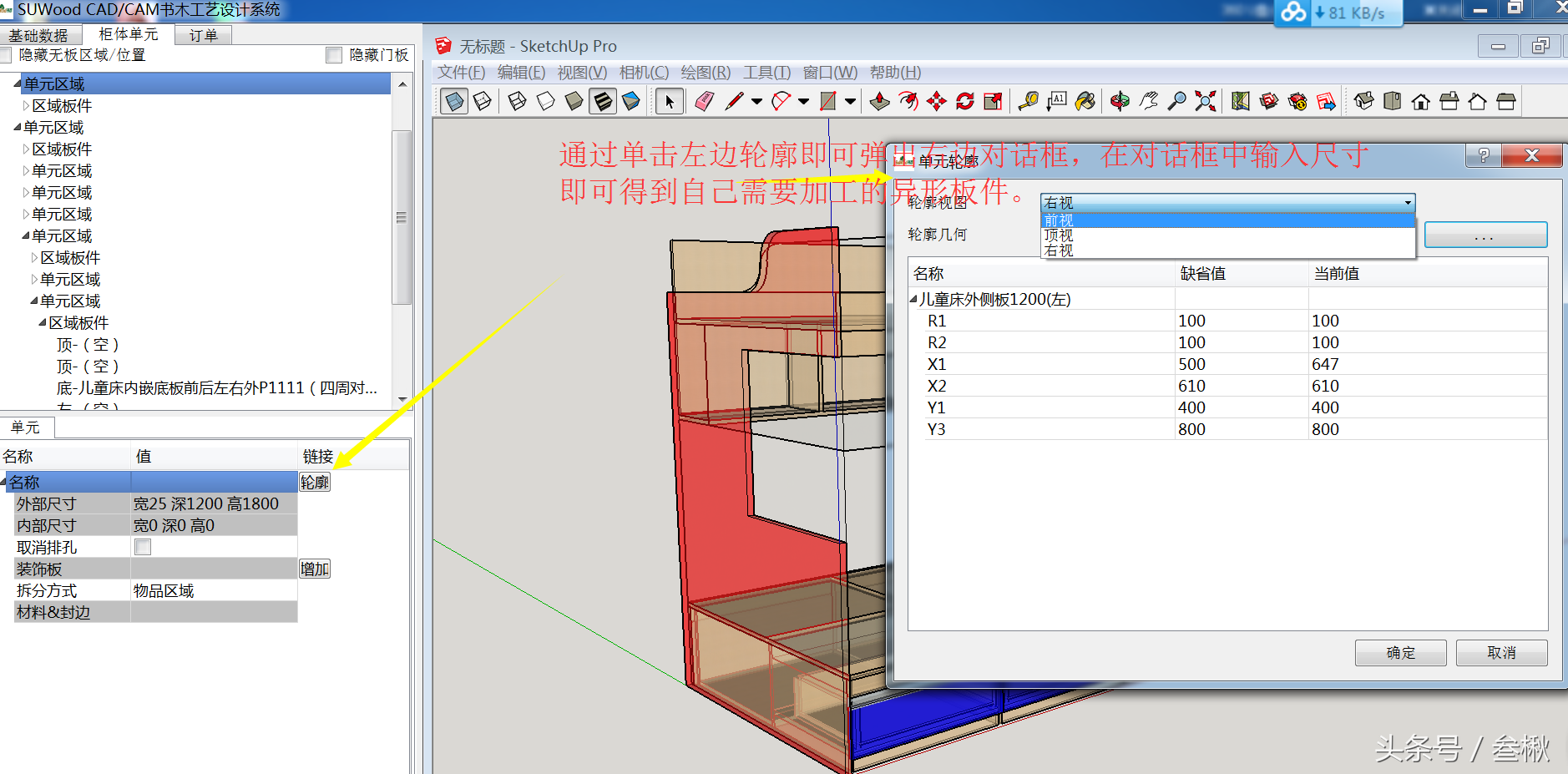Screen dimensions: 1568x774
Task: Switch to Iso view icon
Action: (1364, 101)
